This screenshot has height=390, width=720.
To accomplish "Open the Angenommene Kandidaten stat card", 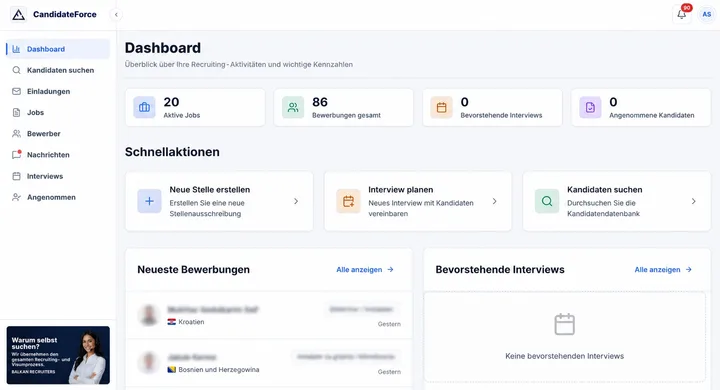I will (641, 107).
